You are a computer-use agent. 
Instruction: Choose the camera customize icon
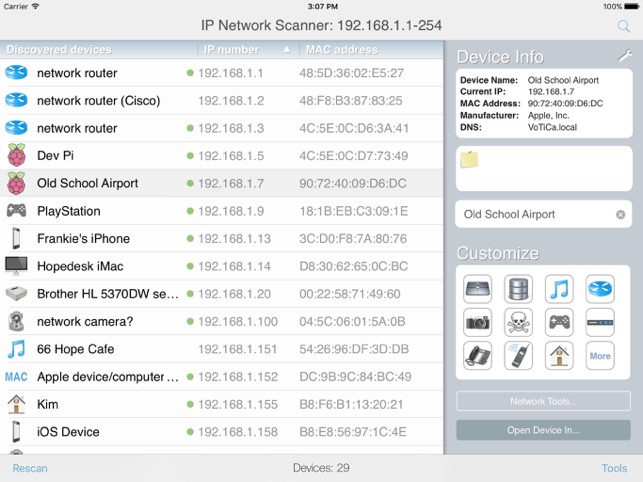[x=477, y=322]
